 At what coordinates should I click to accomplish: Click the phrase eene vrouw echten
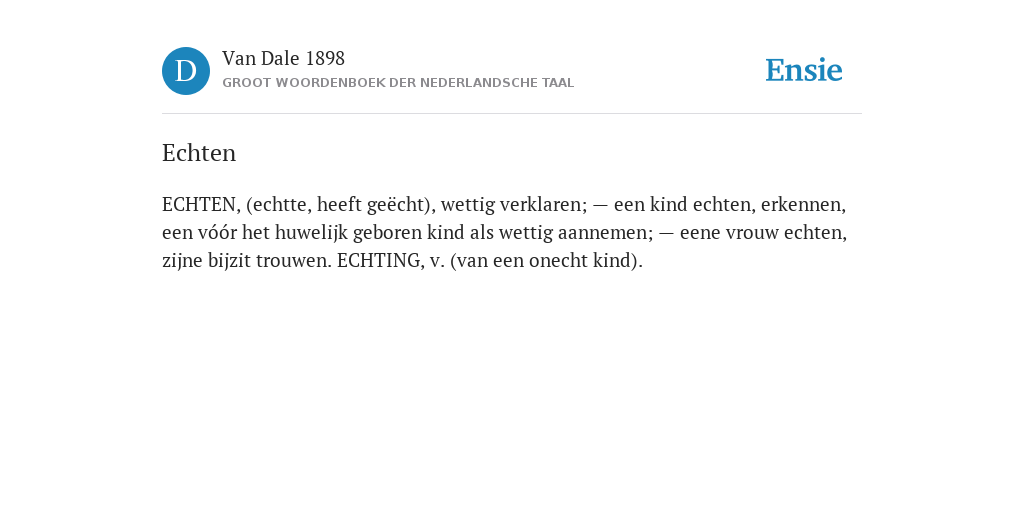pos(763,233)
